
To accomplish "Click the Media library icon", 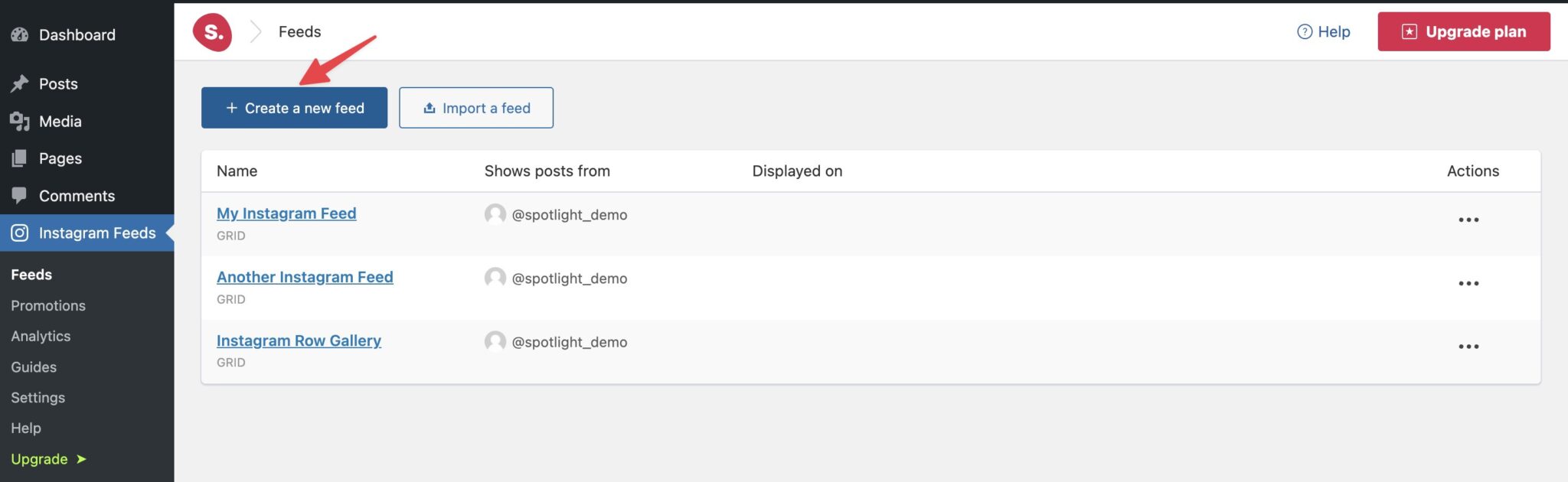I will (20, 121).
